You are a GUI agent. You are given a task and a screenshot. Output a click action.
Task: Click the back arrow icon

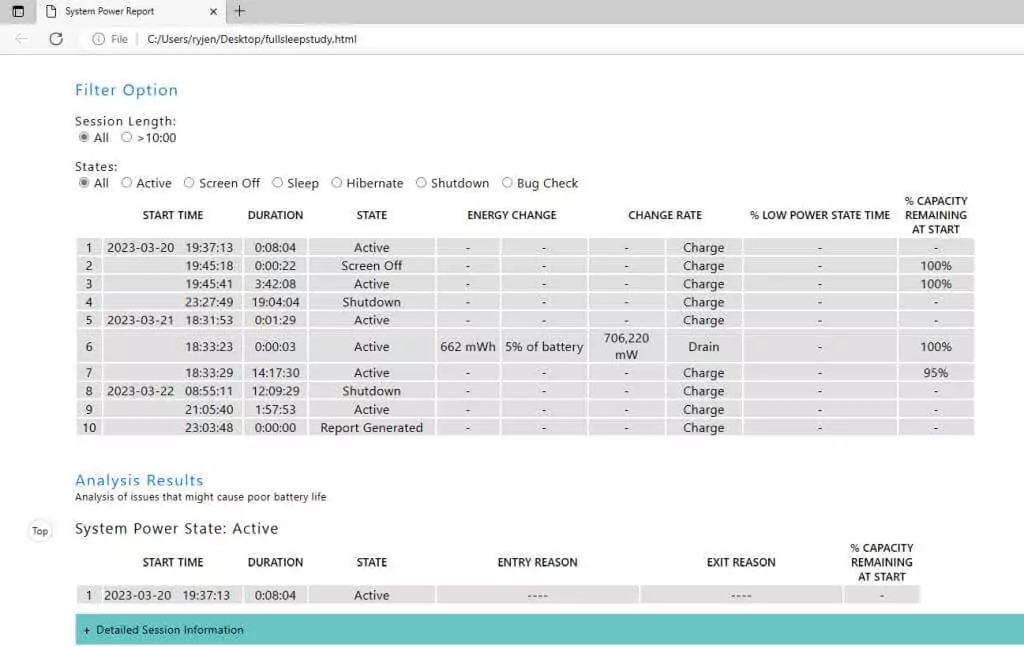tap(21, 39)
